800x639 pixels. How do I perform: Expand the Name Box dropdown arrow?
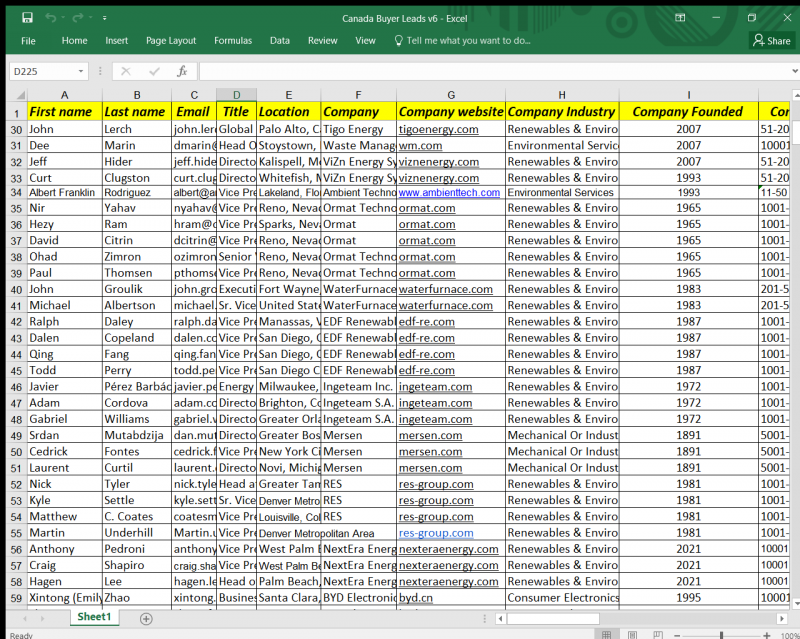click(x=81, y=71)
